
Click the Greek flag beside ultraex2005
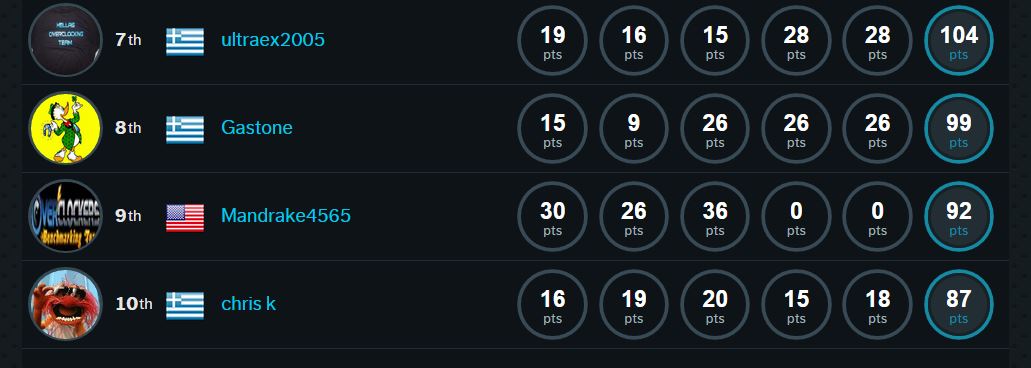coord(185,41)
